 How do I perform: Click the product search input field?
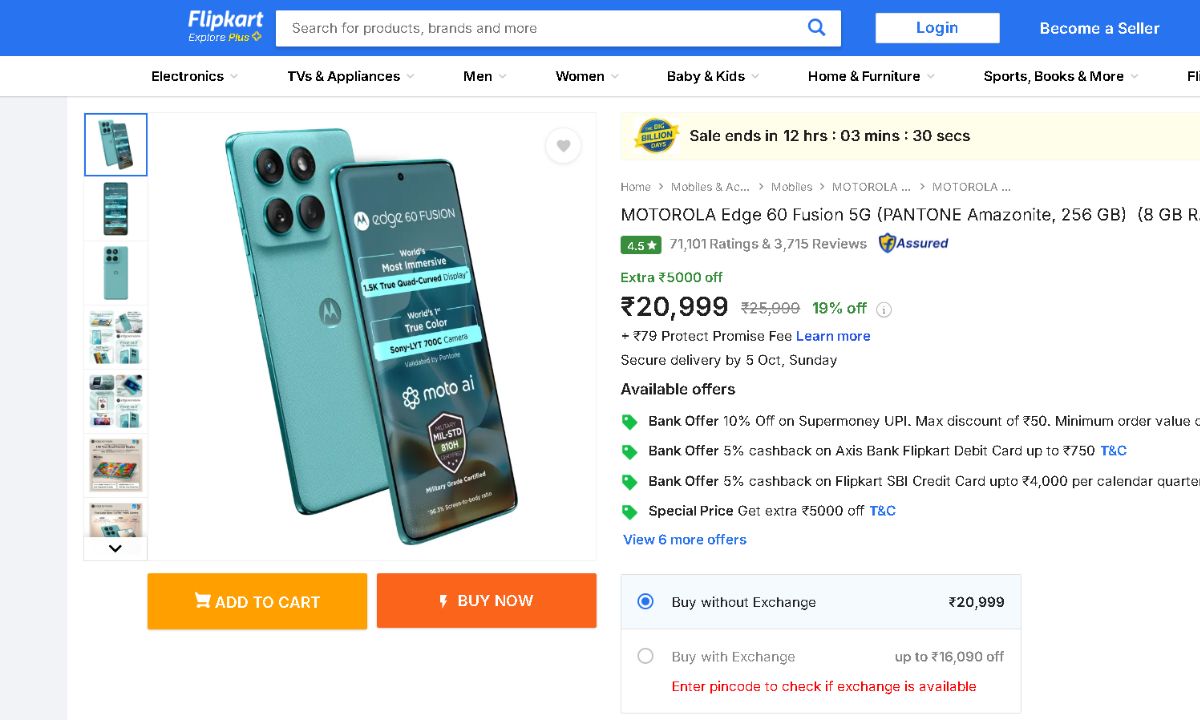coord(540,28)
